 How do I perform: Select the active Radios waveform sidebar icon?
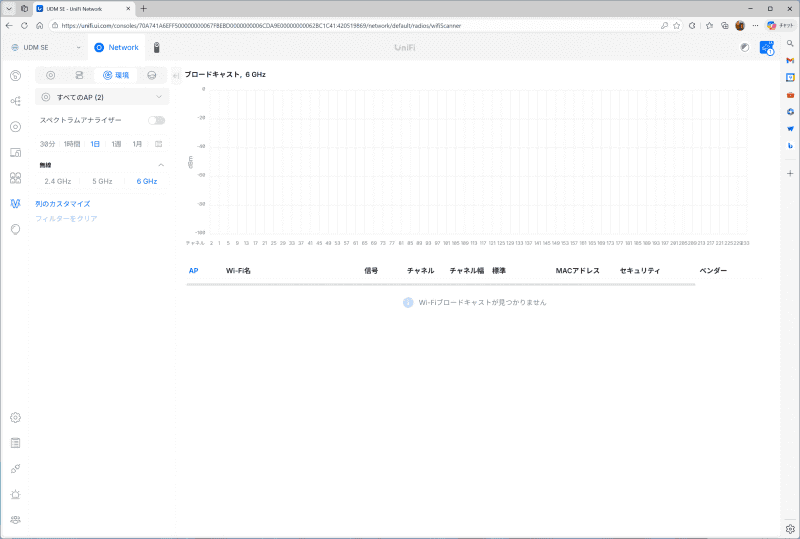point(15,204)
